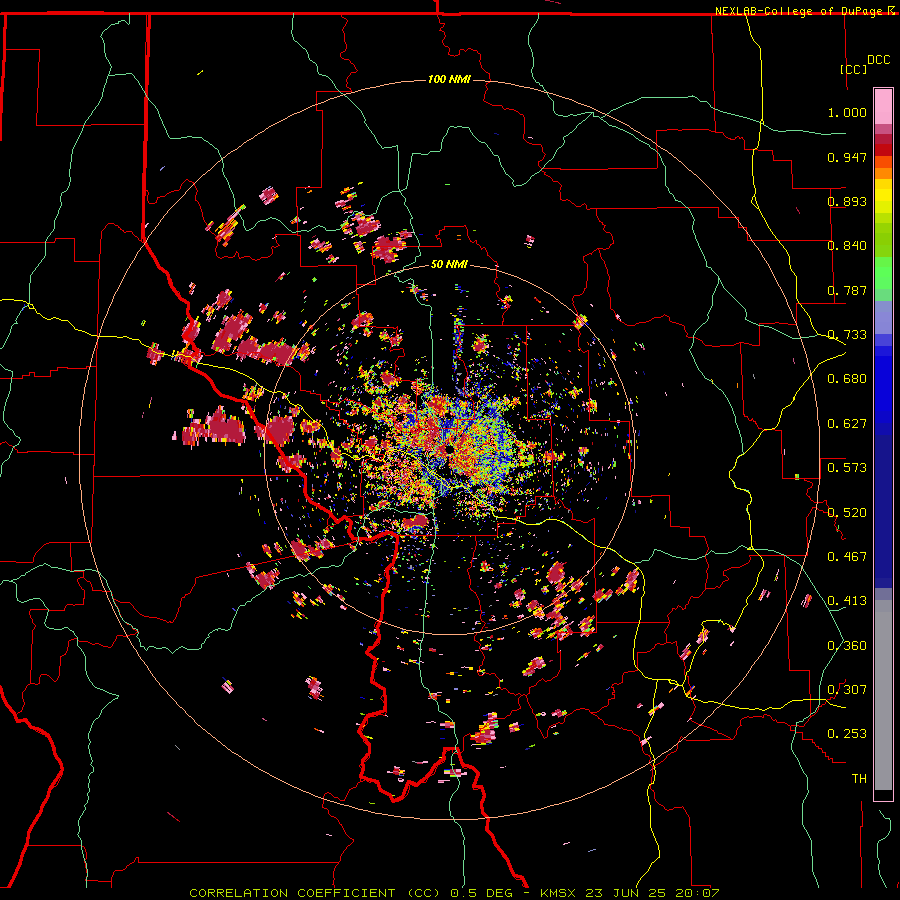900x900 pixels.
Task: Click the 0.307 scale value
Action: click(847, 690)
